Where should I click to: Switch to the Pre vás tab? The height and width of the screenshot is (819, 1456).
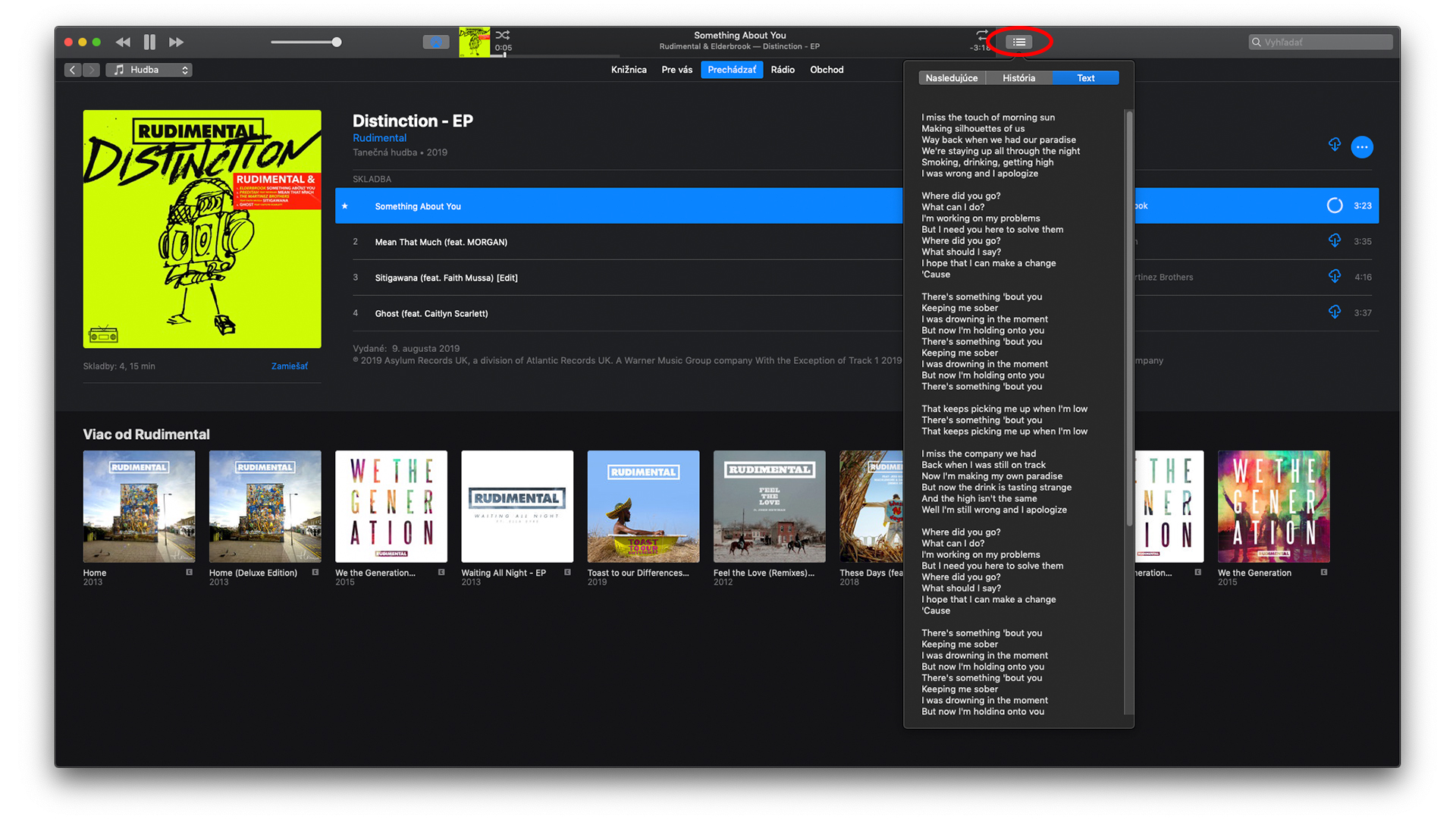[676, 70]
